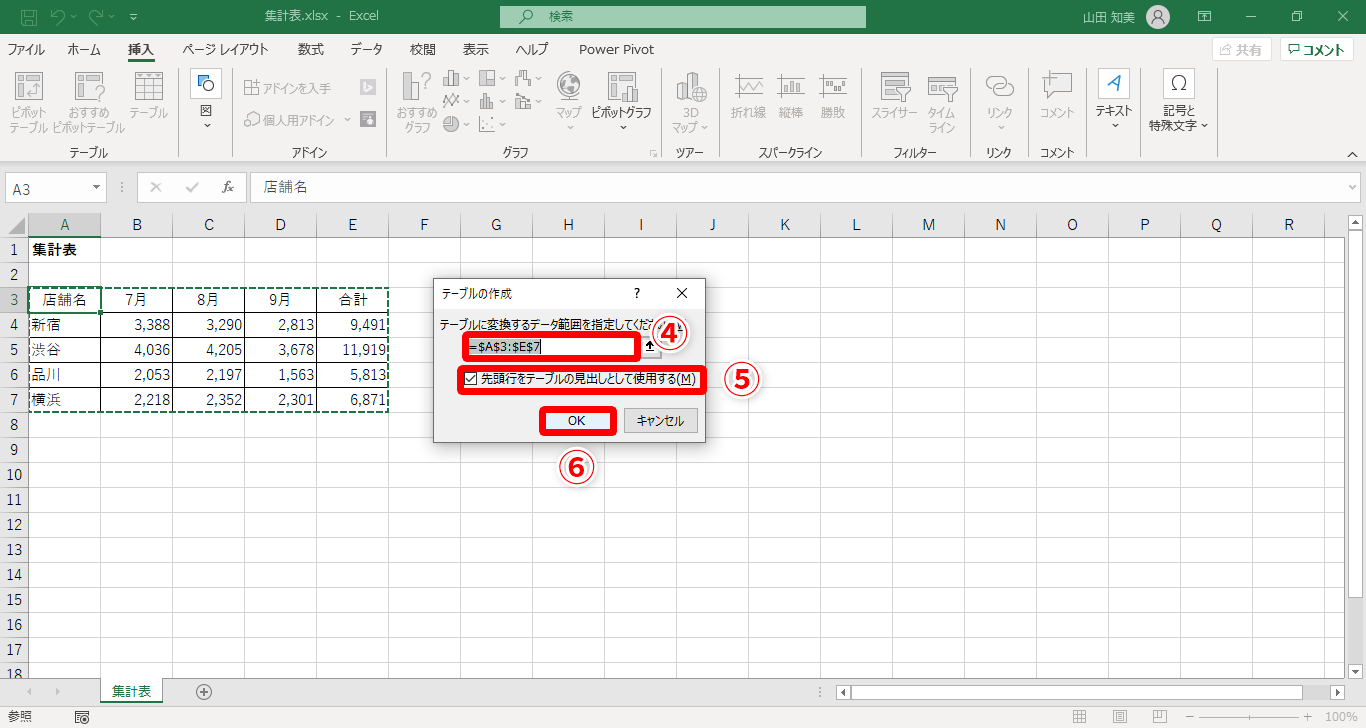This screenshot has width=1366, height=728.
Task: Click Cancel (キャンセル) in the dialog
Action: tap(660, 421)
